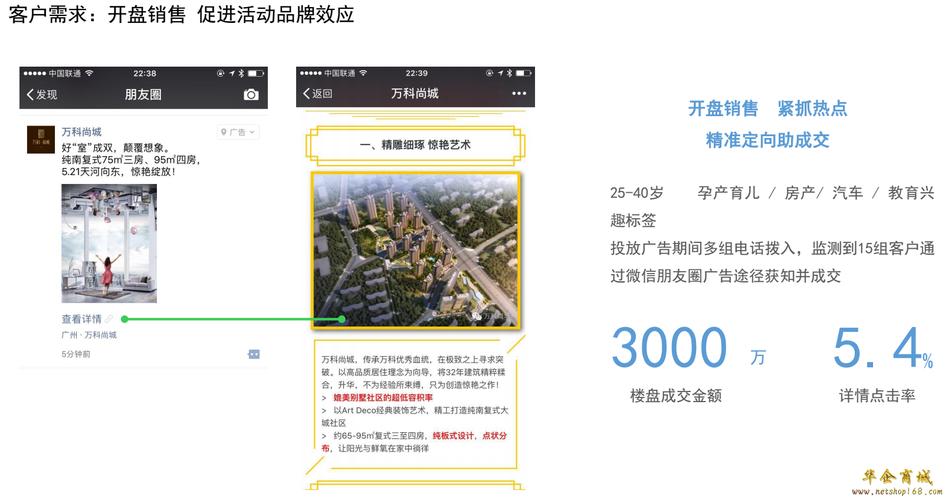Open the aerial rendering image of the estate

point(415,250)
